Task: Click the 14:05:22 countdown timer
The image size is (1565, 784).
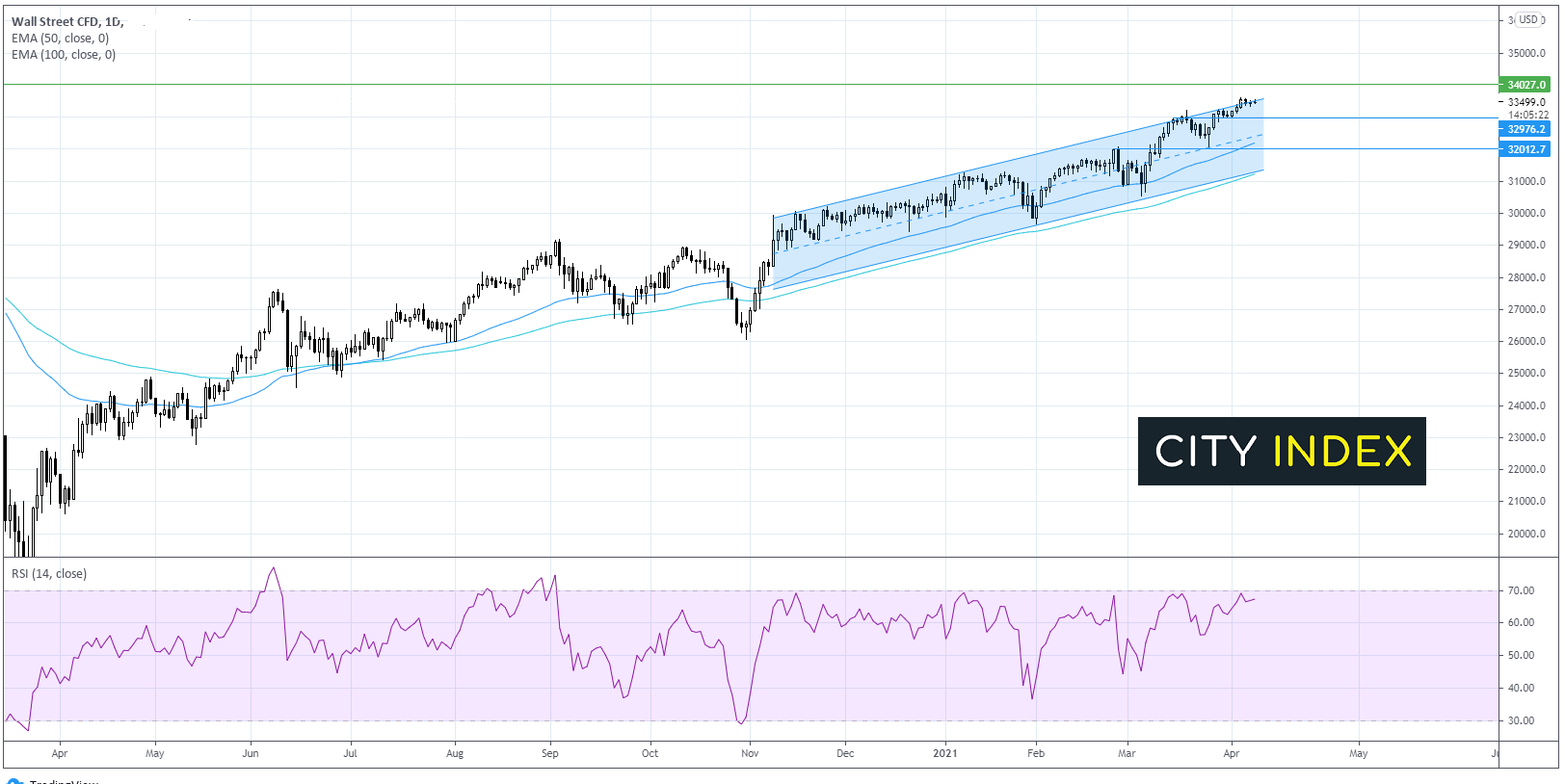Action: (1528, 115)
